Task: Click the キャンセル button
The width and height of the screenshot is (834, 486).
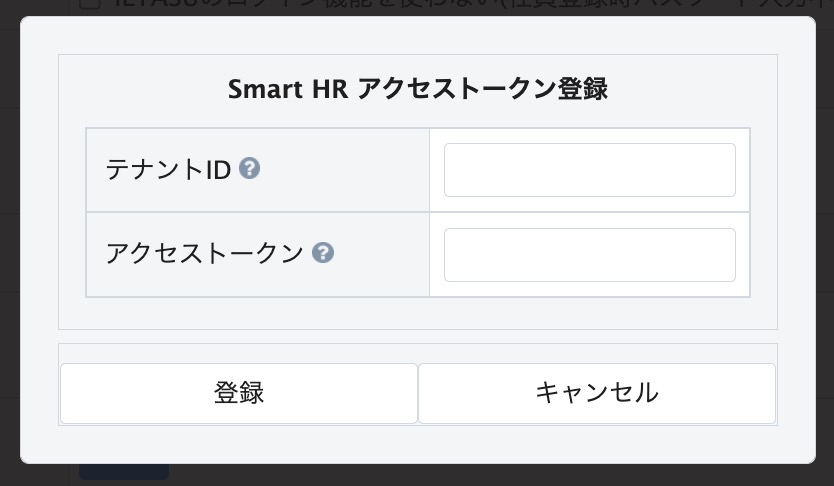Action: tap(596, 393)
